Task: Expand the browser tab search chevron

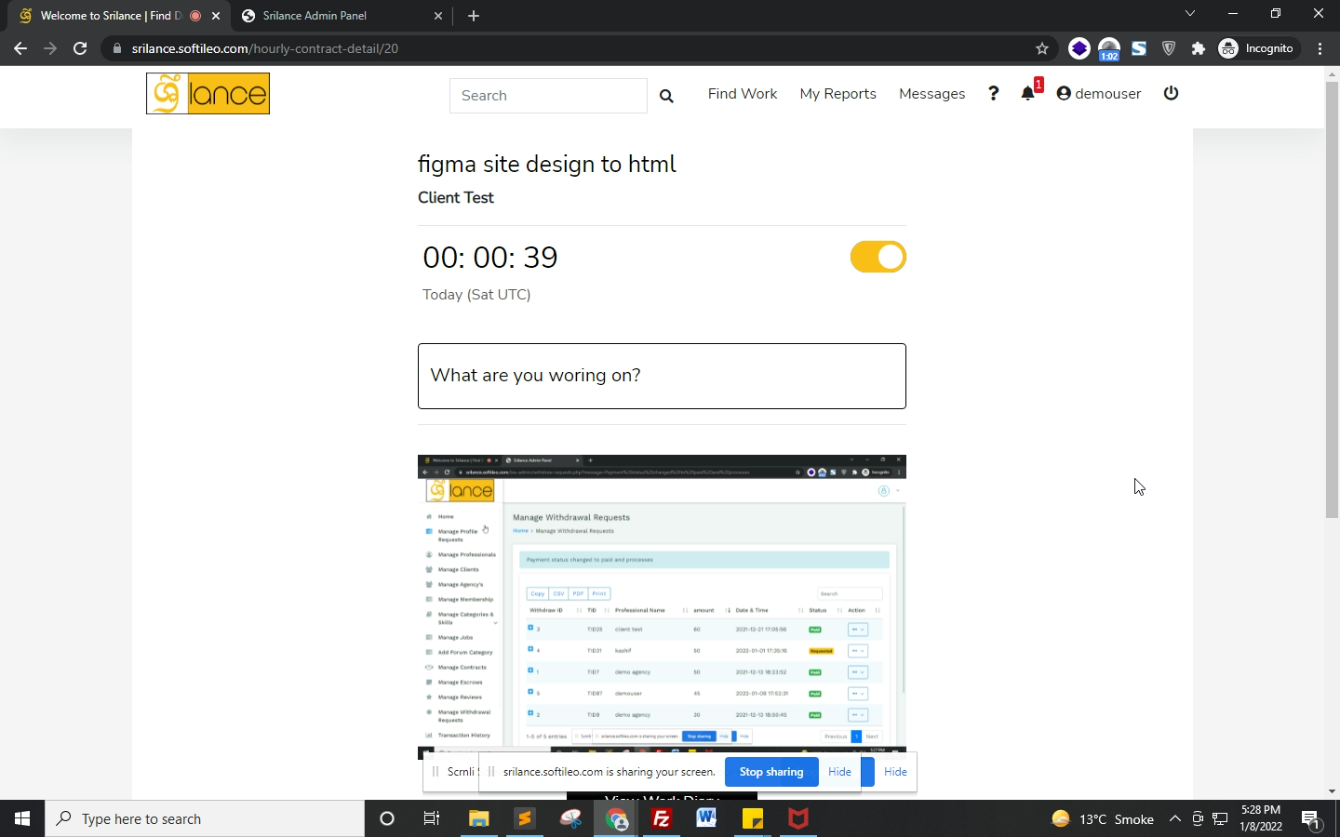Action: click(x=1190, y=14)
